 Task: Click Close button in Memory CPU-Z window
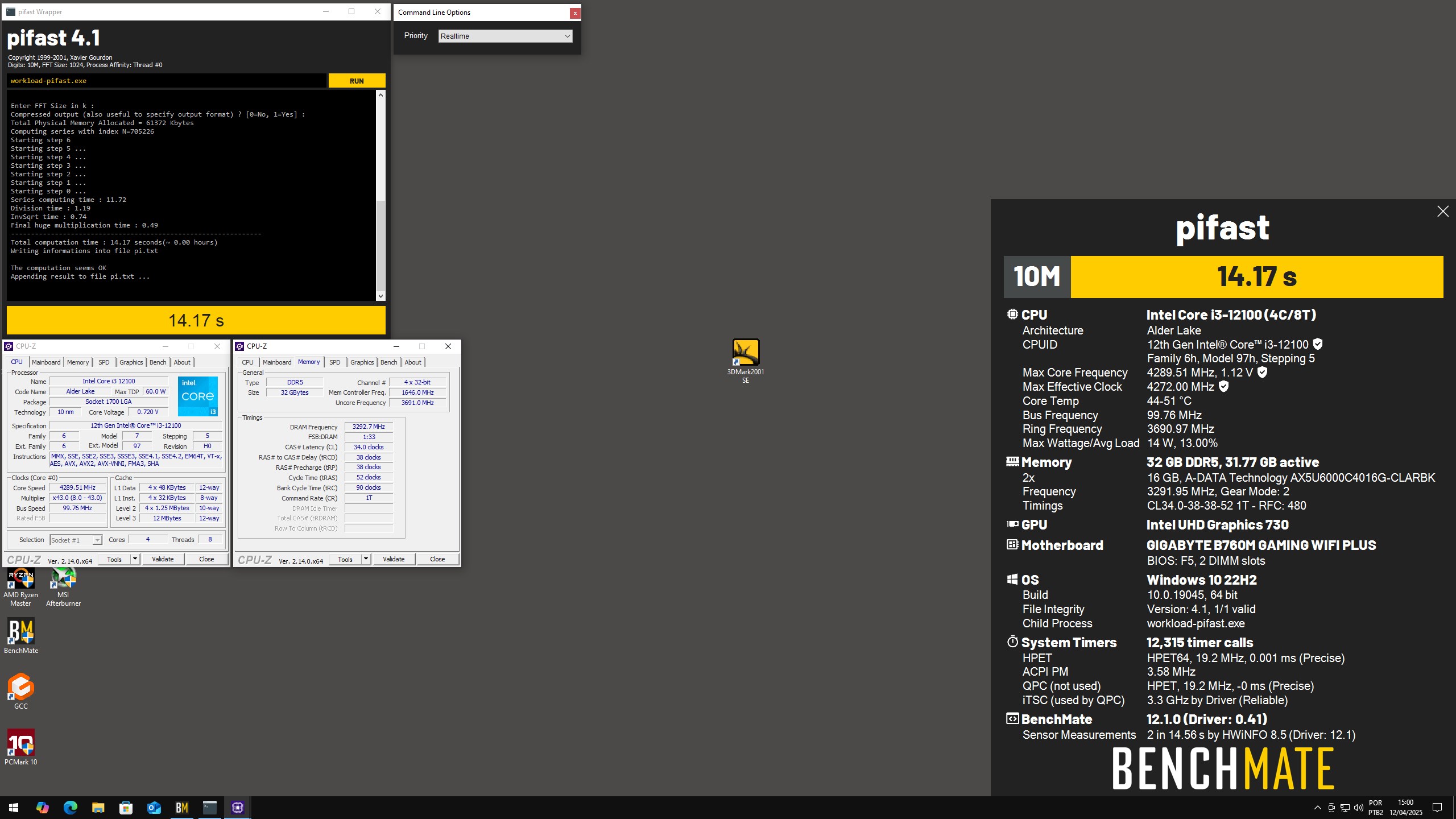[437, 559]
